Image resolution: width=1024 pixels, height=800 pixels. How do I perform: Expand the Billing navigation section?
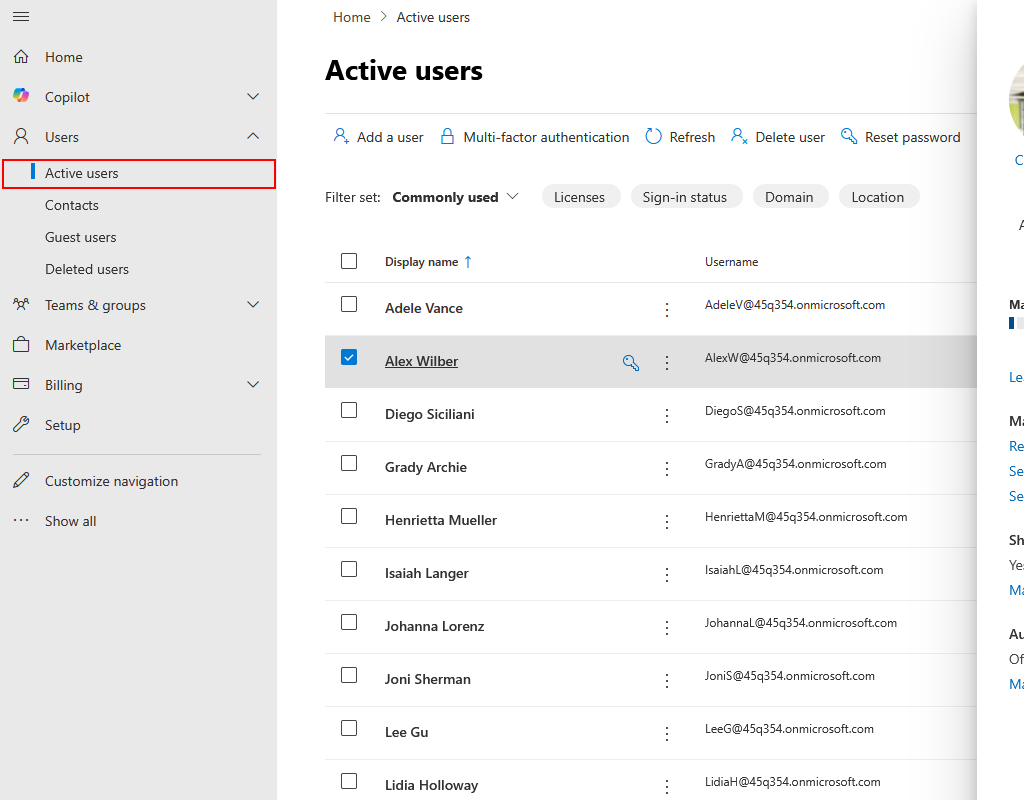pos(253,385)
